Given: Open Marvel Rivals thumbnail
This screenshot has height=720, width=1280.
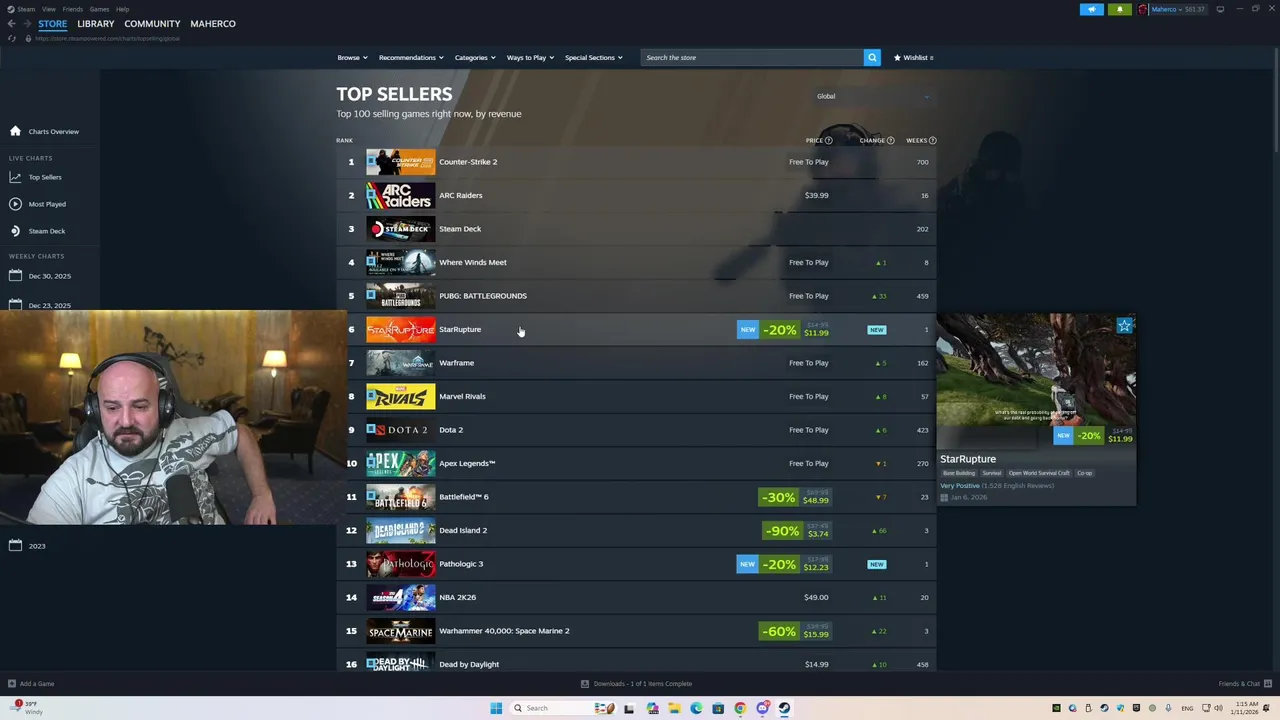Looking at the screenshot, I should [400, 396].
